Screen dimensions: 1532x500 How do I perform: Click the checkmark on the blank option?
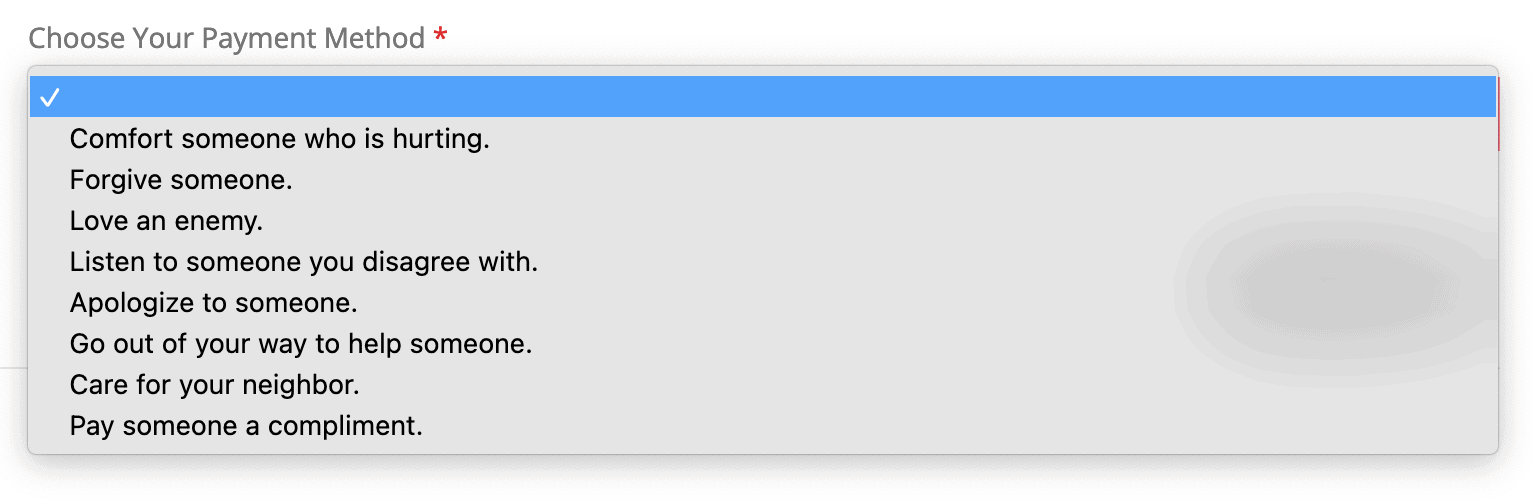point(50,97)
